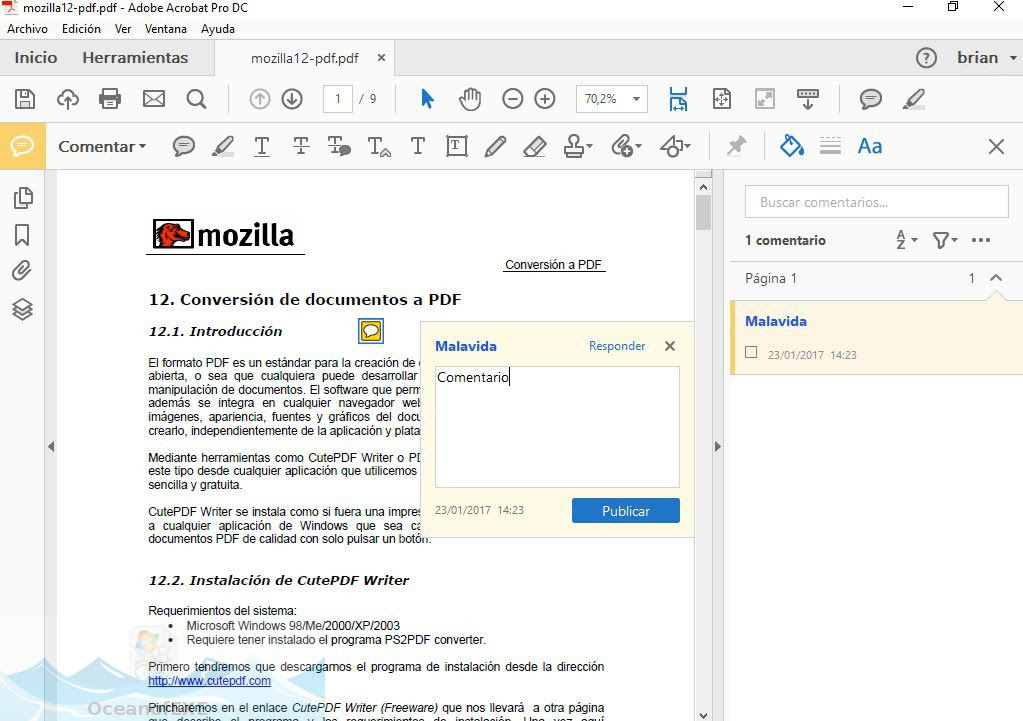Close the Comentar toolbar
1023x721 pixels.
tap(996, 146)
